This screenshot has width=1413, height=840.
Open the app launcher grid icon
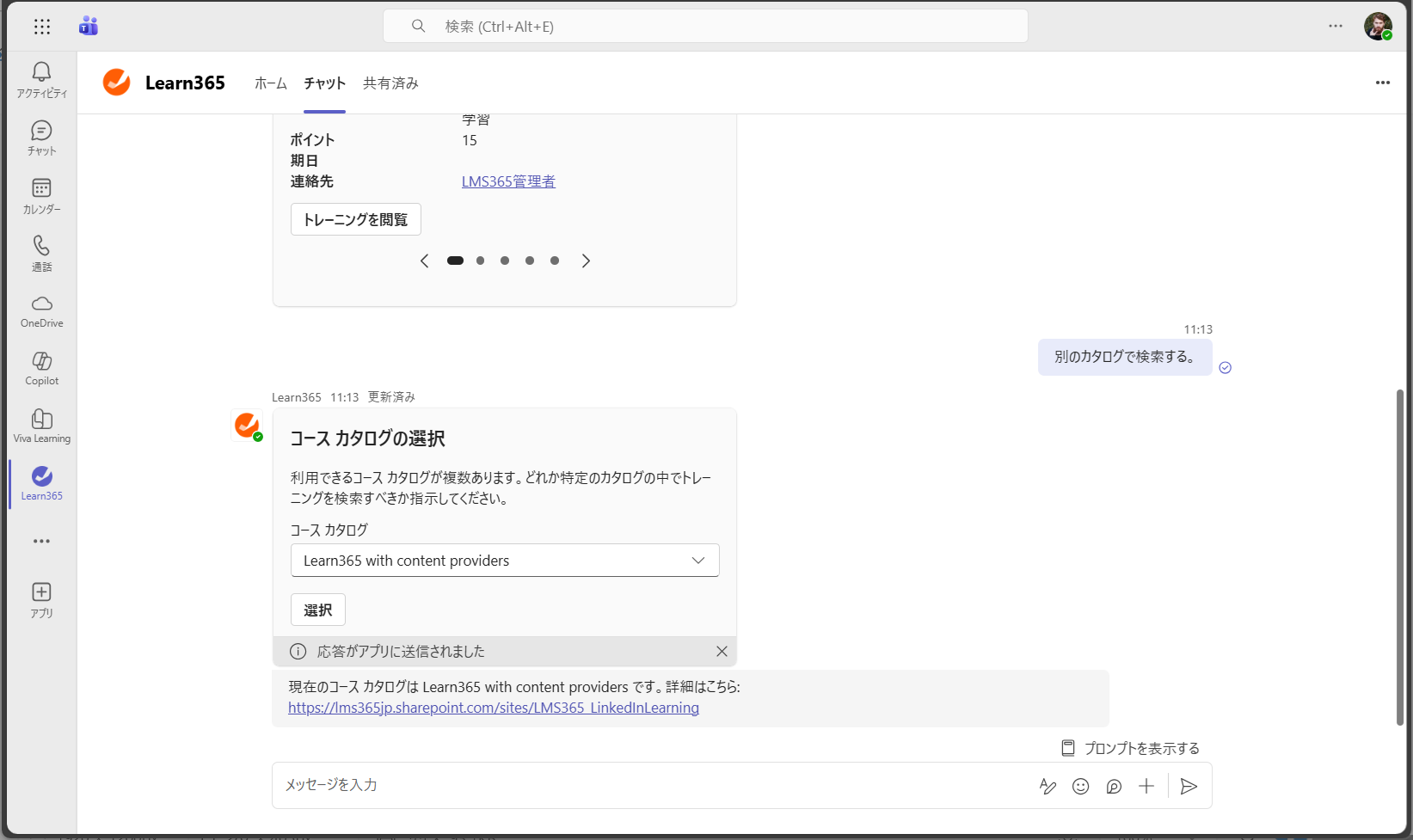click(x=42, y=27)
